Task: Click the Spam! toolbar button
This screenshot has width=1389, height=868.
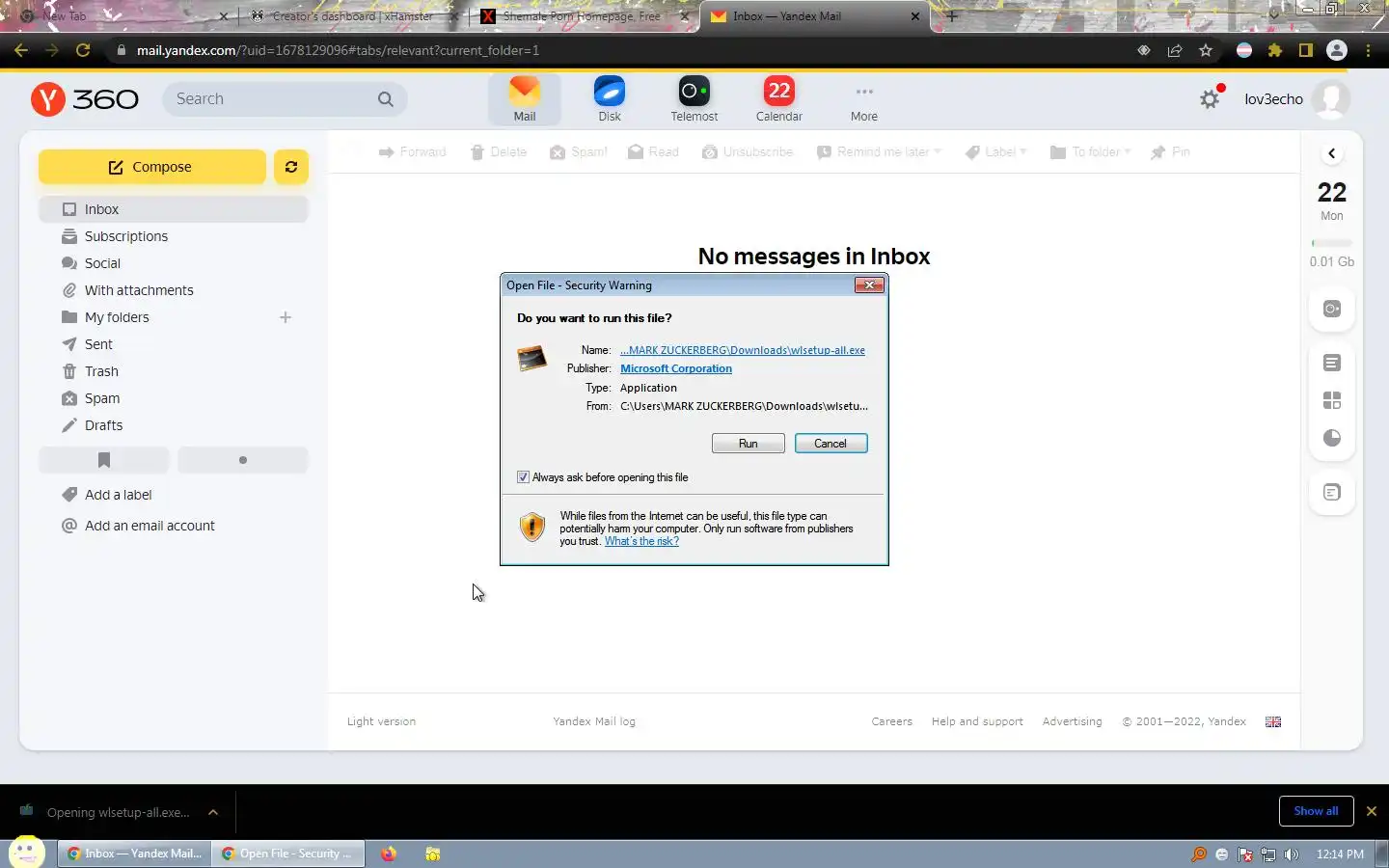Action: [x=579, y=152]
